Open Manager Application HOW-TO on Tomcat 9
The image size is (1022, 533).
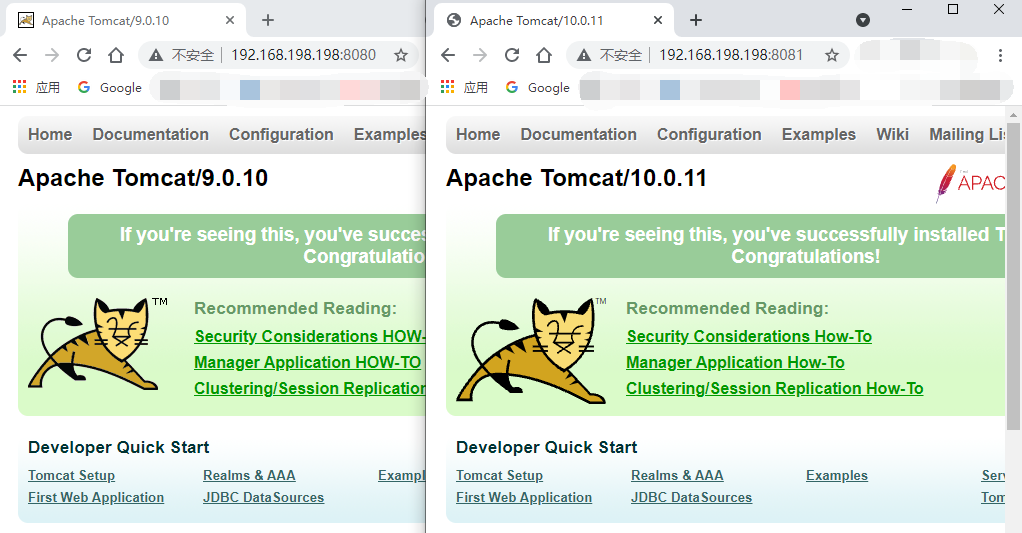point(308,362)
